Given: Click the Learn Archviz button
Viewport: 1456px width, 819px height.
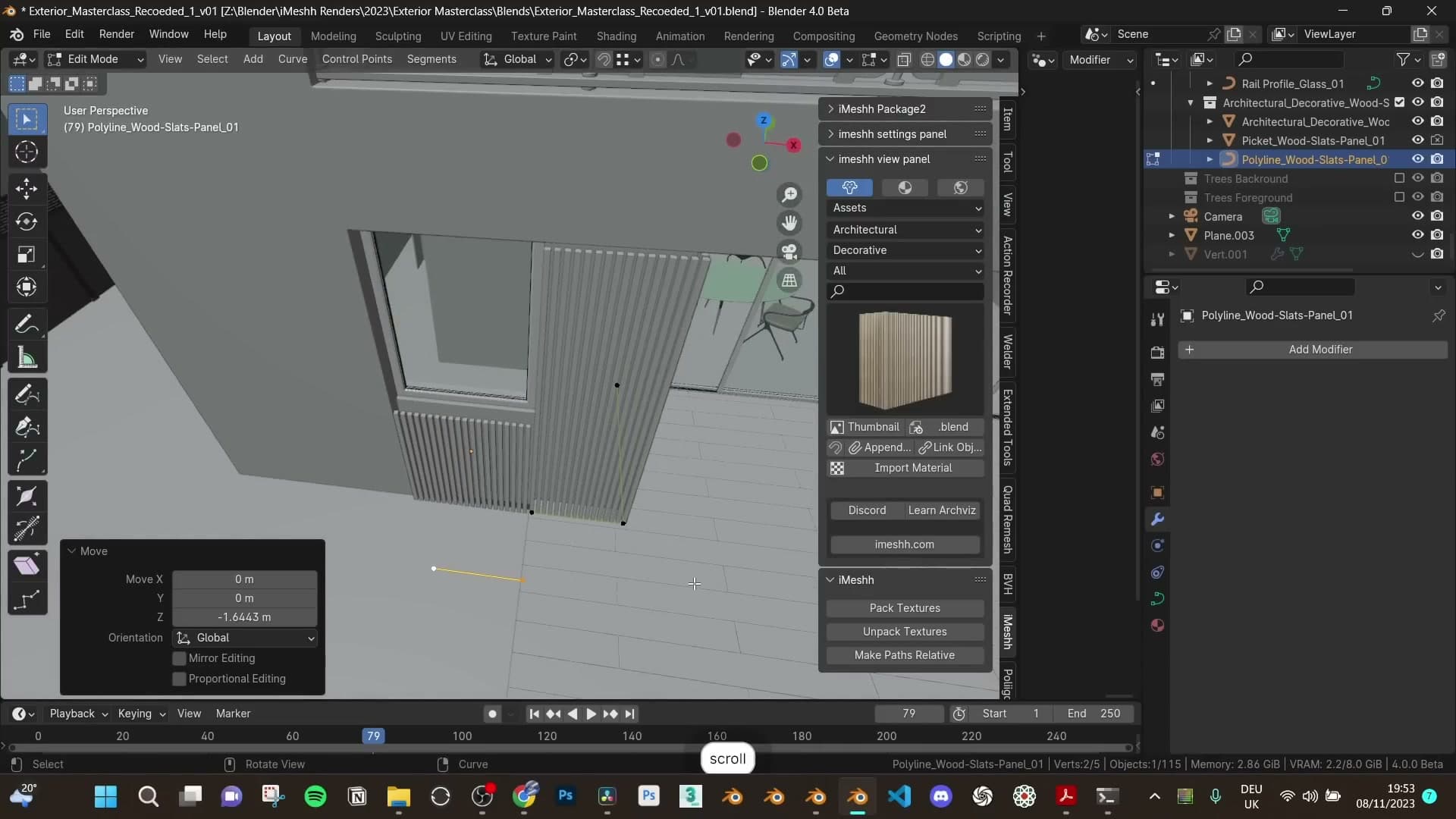Looking at the screenshot, I should pos(942,510).
